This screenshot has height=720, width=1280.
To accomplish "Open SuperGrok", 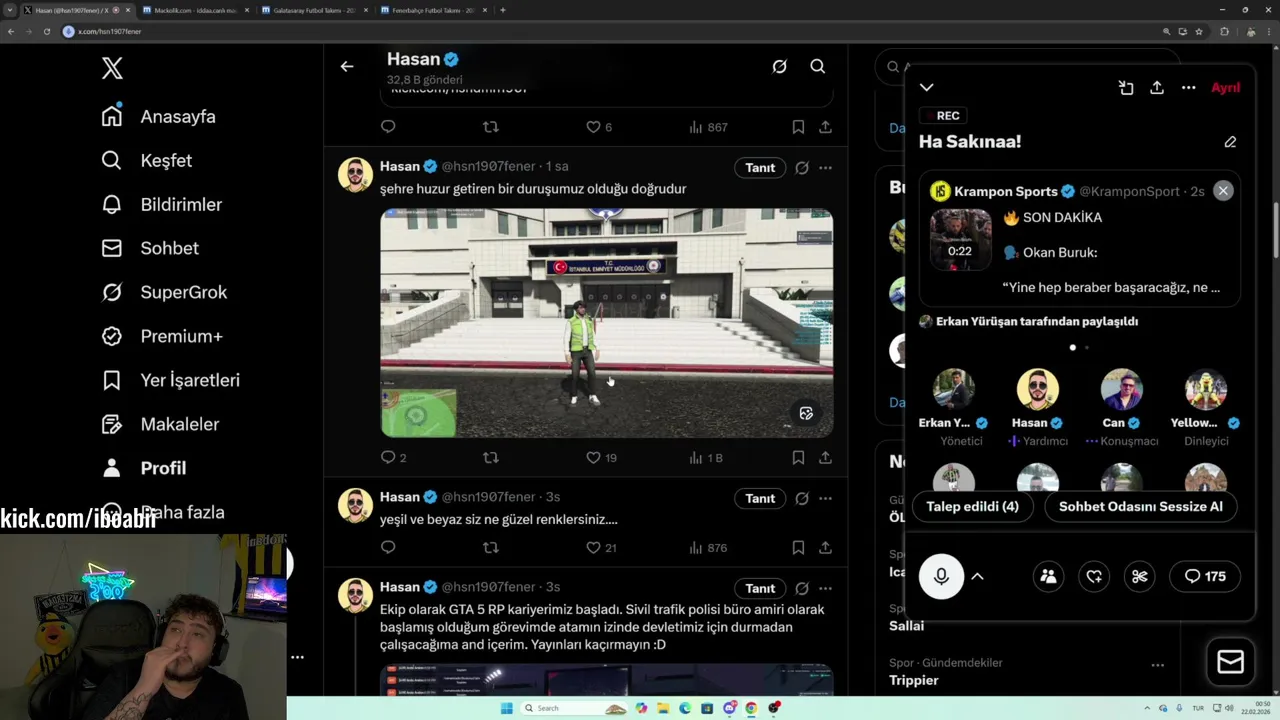I will coord(165,292).
